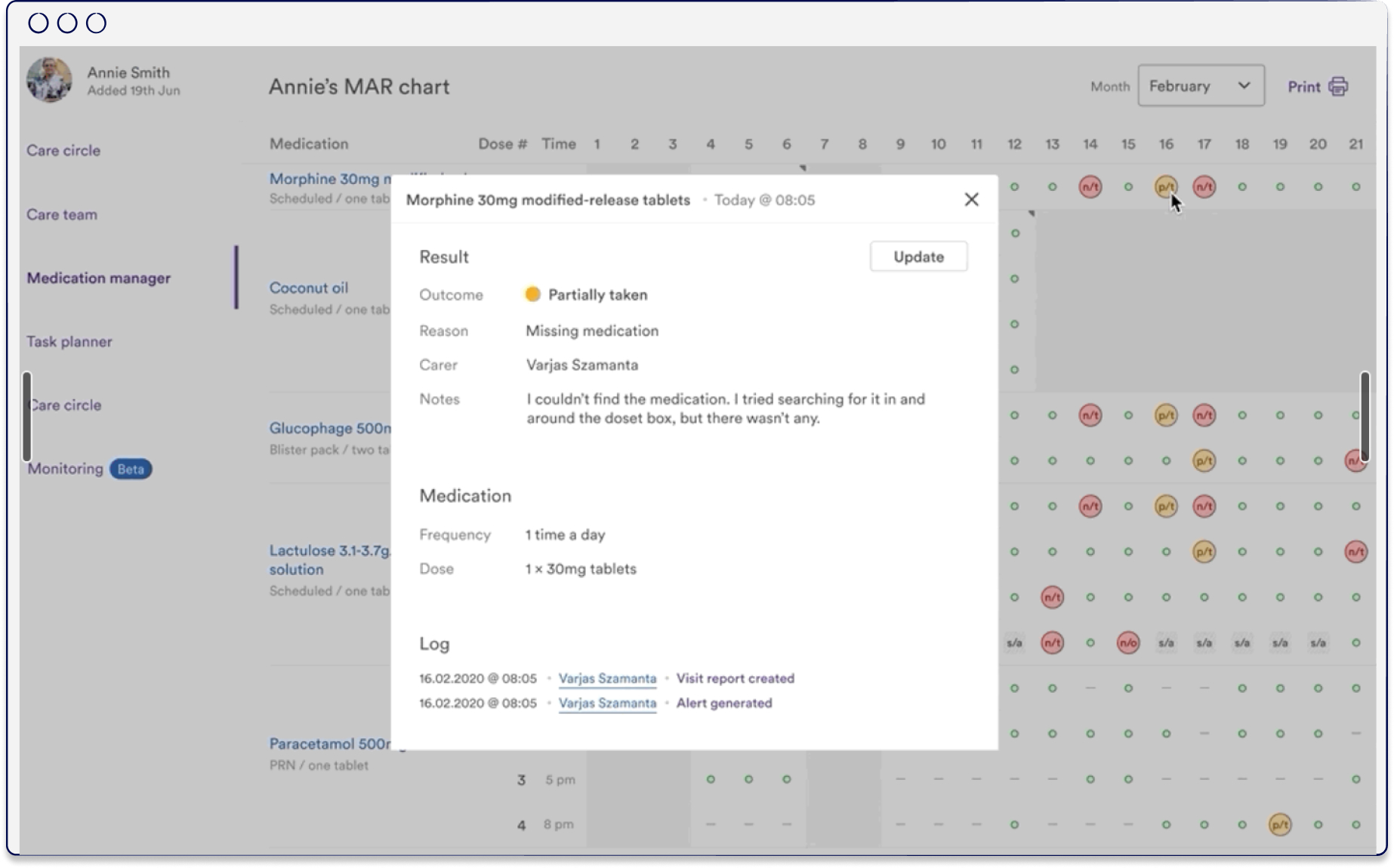Viewport: 1394px width, 868px height.
Task: Click the 'Missing medication' reason text
Action: (x=592, y=331)
